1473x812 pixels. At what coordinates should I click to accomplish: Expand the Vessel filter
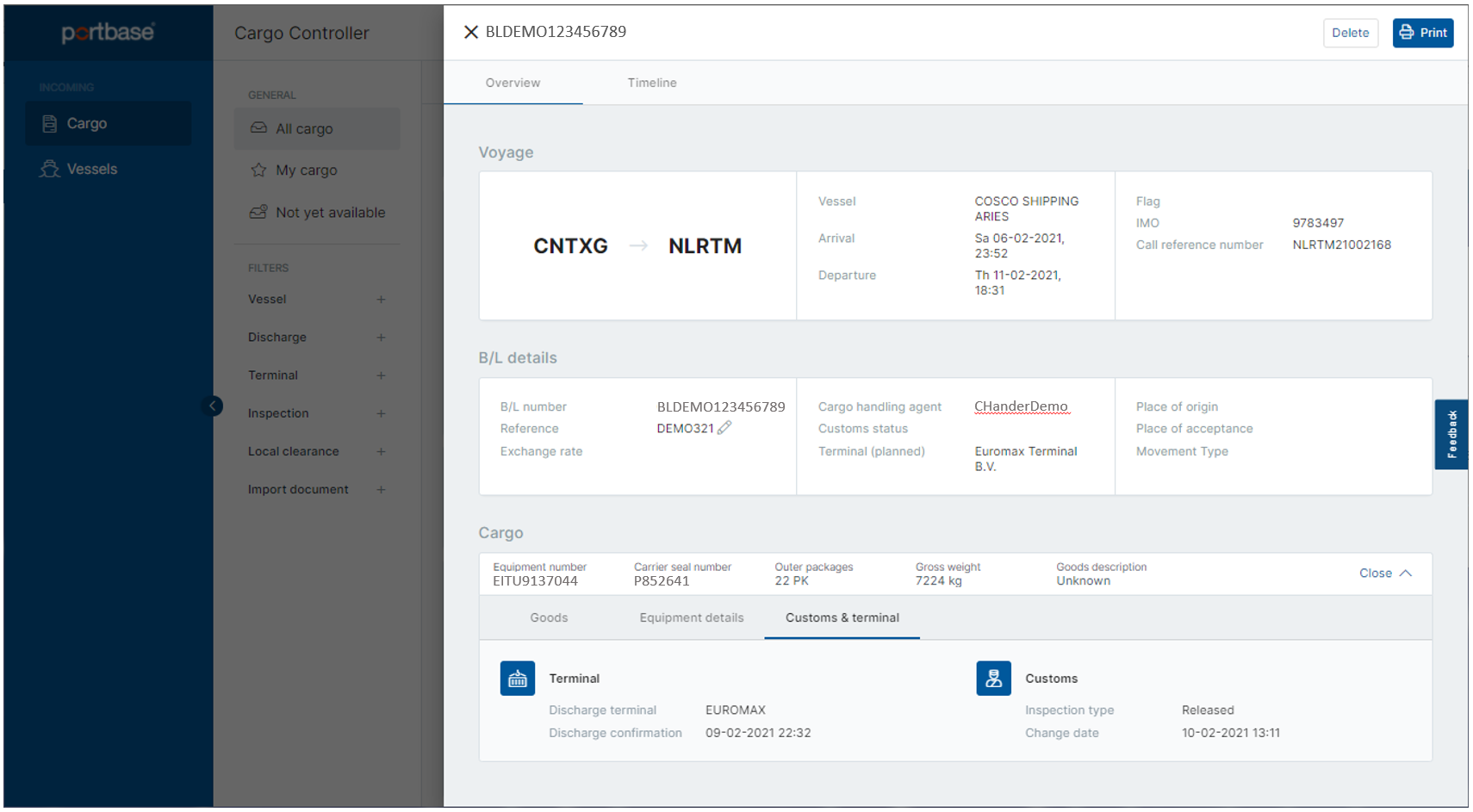381,299
